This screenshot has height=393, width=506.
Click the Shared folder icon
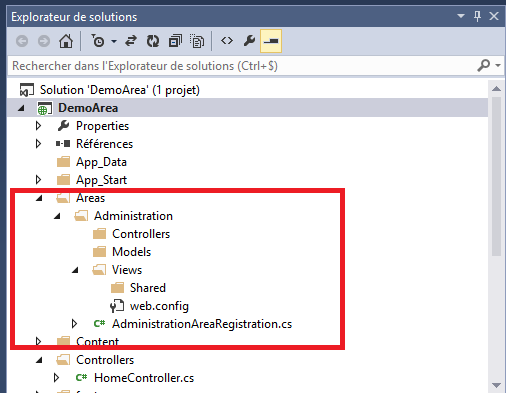pos(117,288)
